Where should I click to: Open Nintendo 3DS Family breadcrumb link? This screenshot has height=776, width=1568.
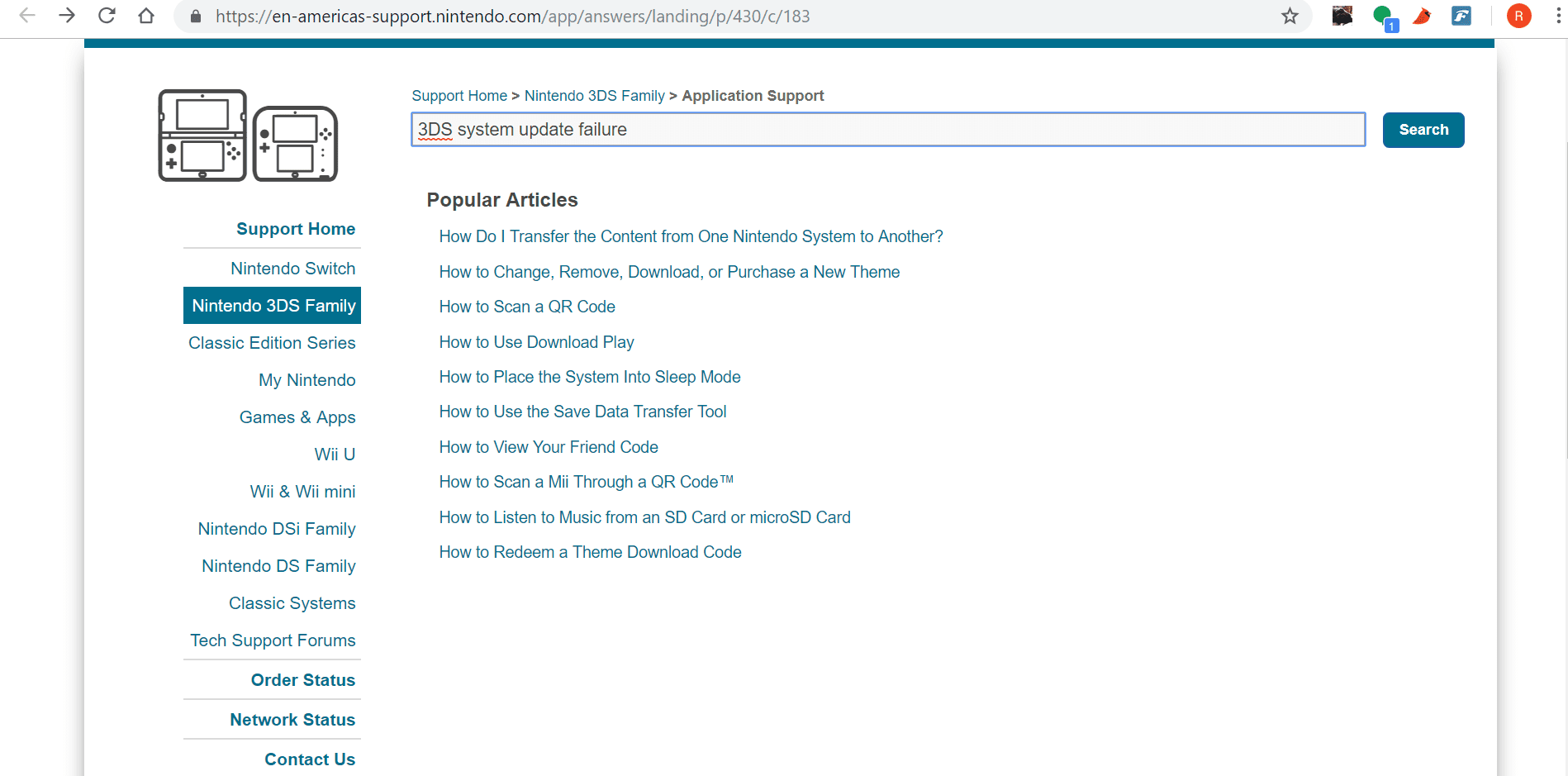[x=595, y=96]
